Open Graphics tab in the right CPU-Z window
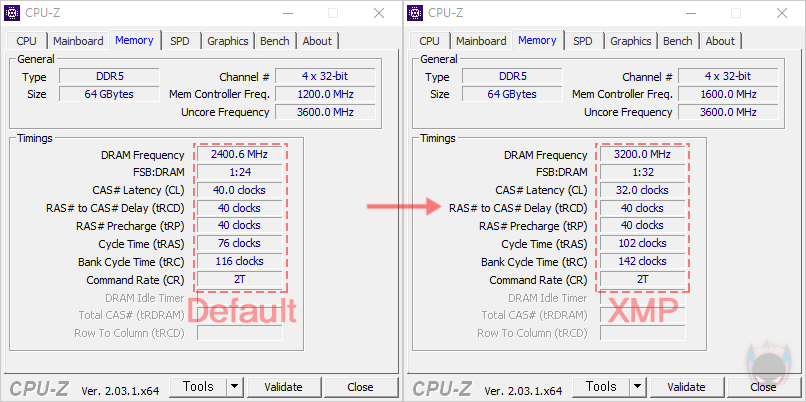This screenshot has height=402, width=806. click(x=631, y=41)
